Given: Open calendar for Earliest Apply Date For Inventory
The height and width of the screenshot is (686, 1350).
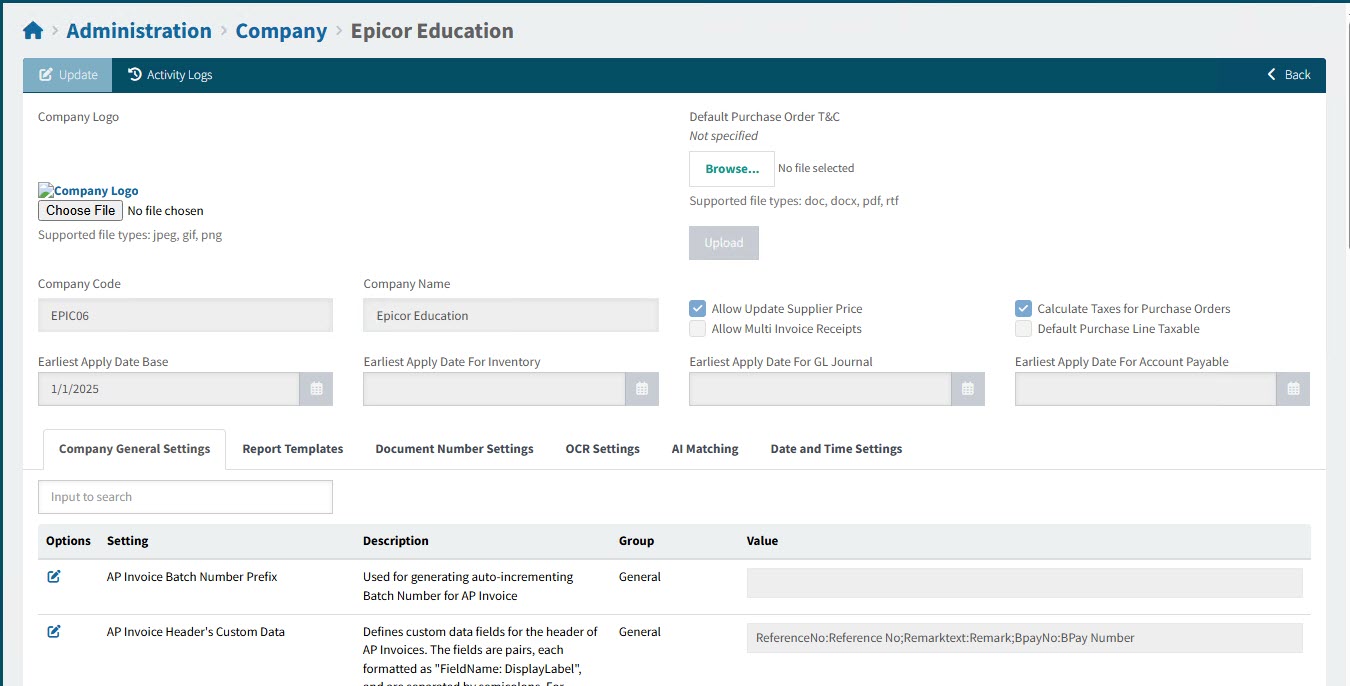Looking at the screenshot, I should click(x=642, y=389).
